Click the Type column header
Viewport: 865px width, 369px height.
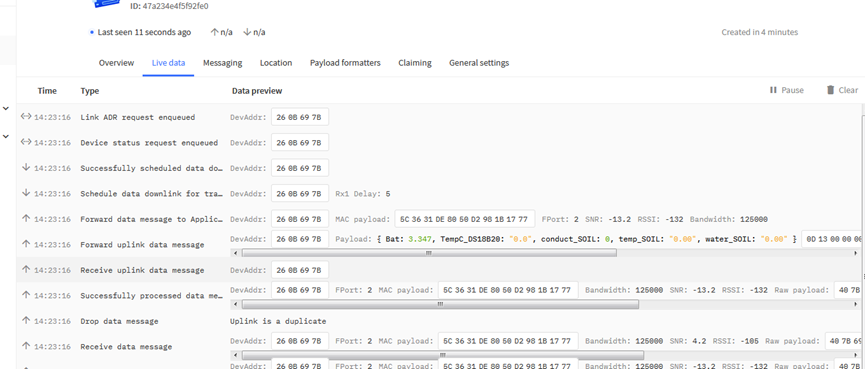(x=90, y=90)
